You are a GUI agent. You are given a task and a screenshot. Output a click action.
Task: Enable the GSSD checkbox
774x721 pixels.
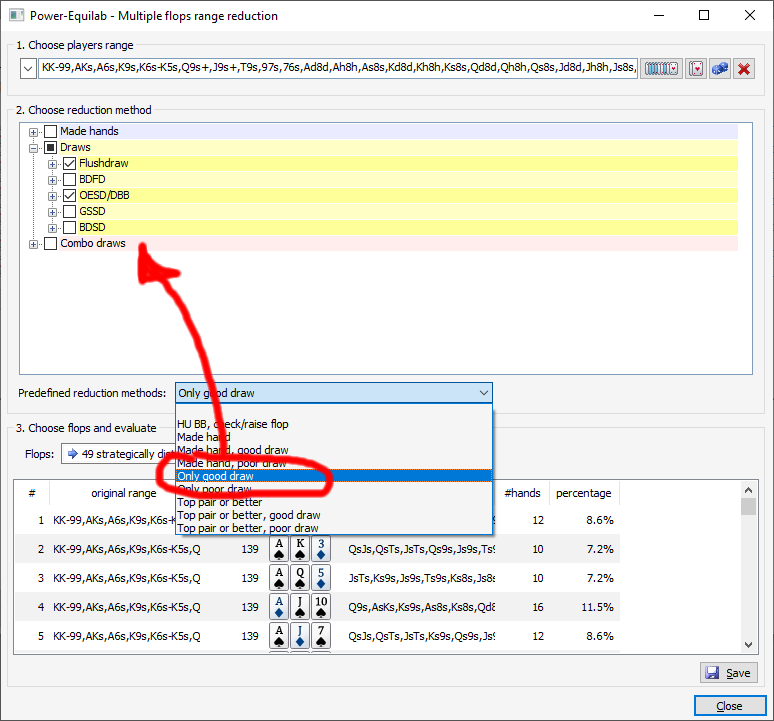tap(70, 211)
